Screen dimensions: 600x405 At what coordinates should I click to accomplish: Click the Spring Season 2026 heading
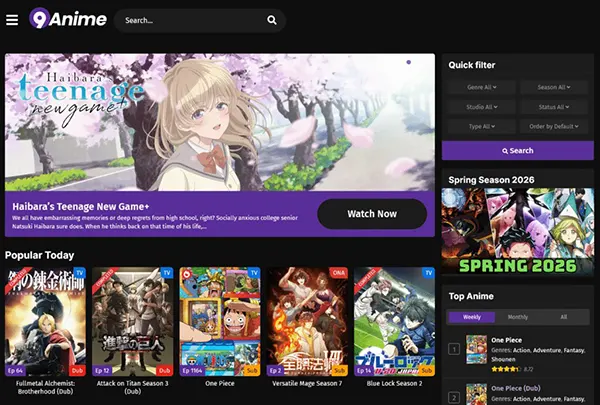(x=491, y=180)
